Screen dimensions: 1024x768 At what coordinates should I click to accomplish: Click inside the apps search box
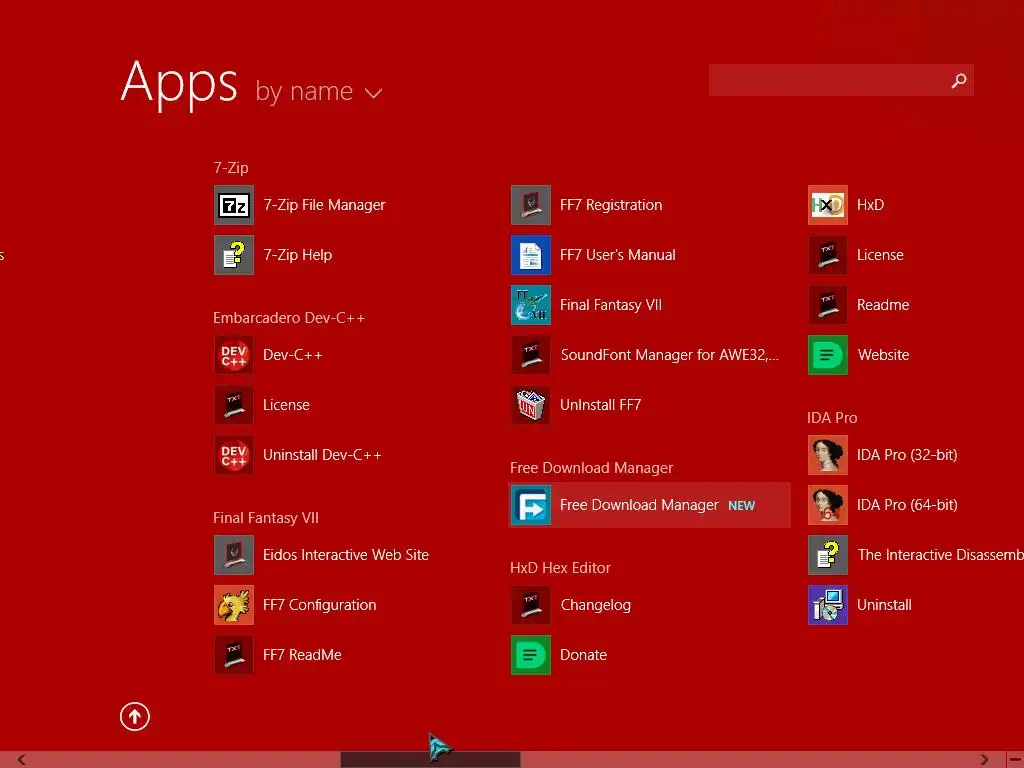click(x=841, y=80)
